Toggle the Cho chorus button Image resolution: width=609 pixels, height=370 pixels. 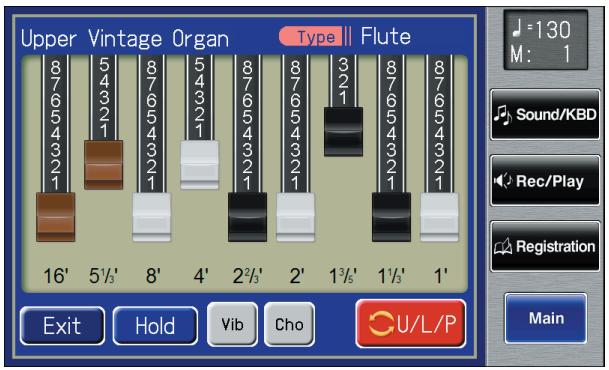[289, 324]
